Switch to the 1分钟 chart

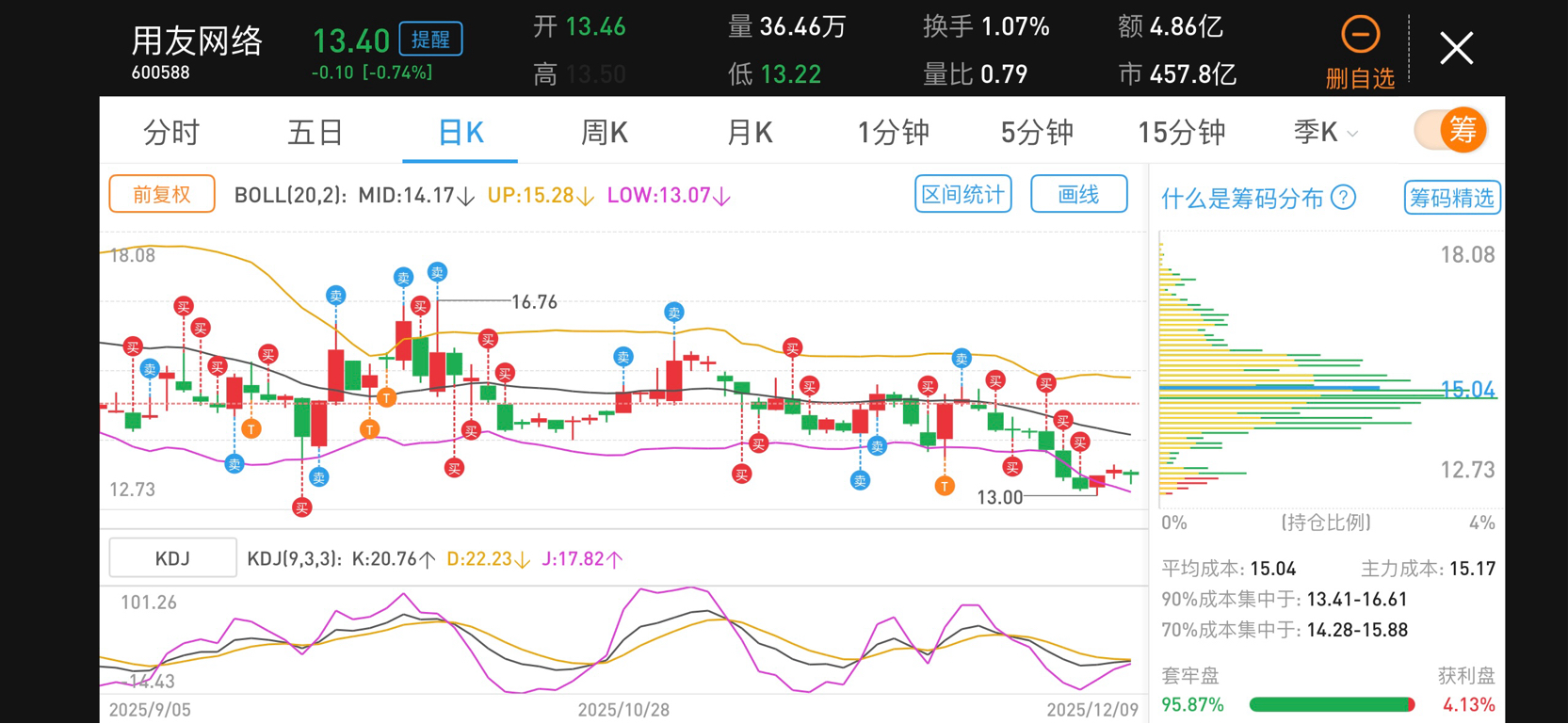[x=893, y=133]
